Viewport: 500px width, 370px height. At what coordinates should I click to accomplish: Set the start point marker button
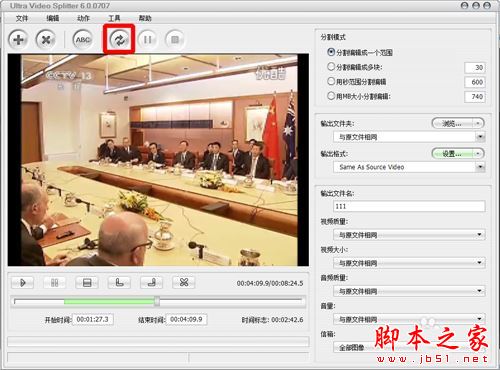coord(119,283)
